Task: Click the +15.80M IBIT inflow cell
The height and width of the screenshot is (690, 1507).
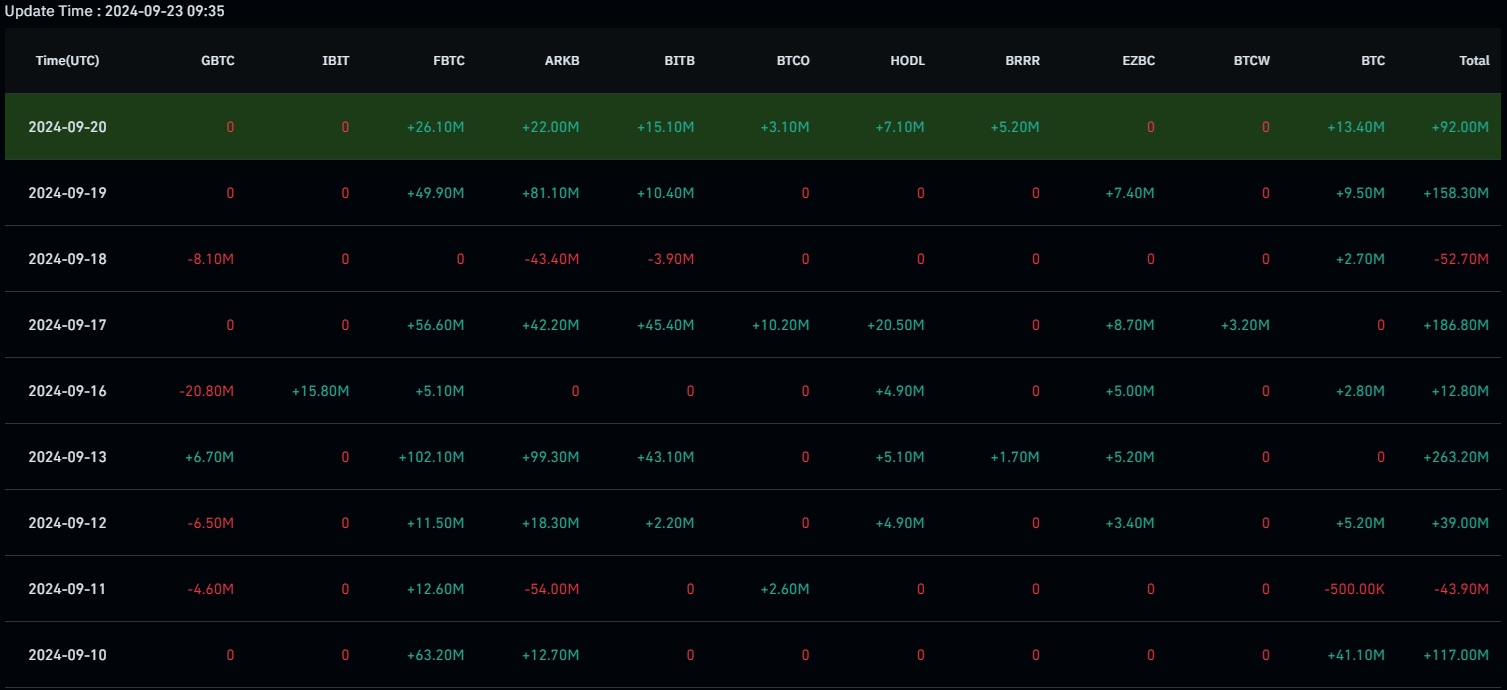Action: [x=320, y=391]
